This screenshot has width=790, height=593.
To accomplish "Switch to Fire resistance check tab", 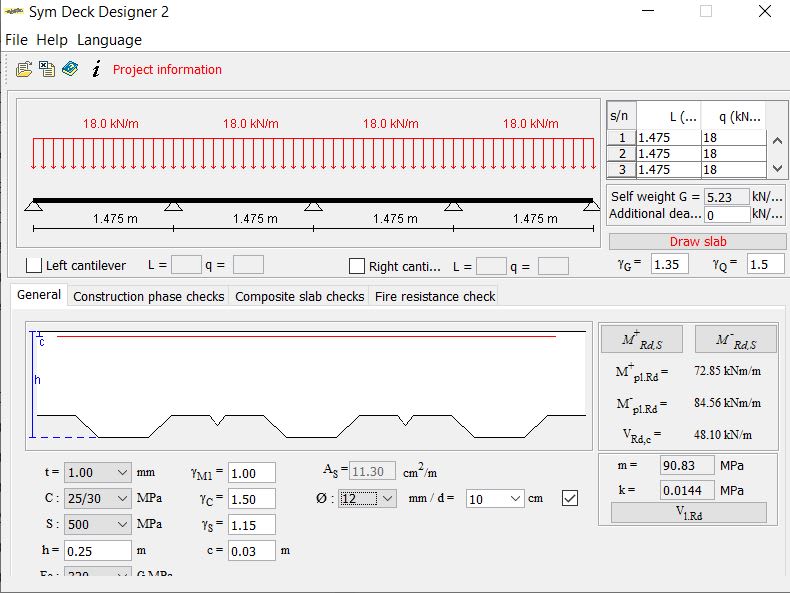I will pyautogui.click(x=435, y=296).
